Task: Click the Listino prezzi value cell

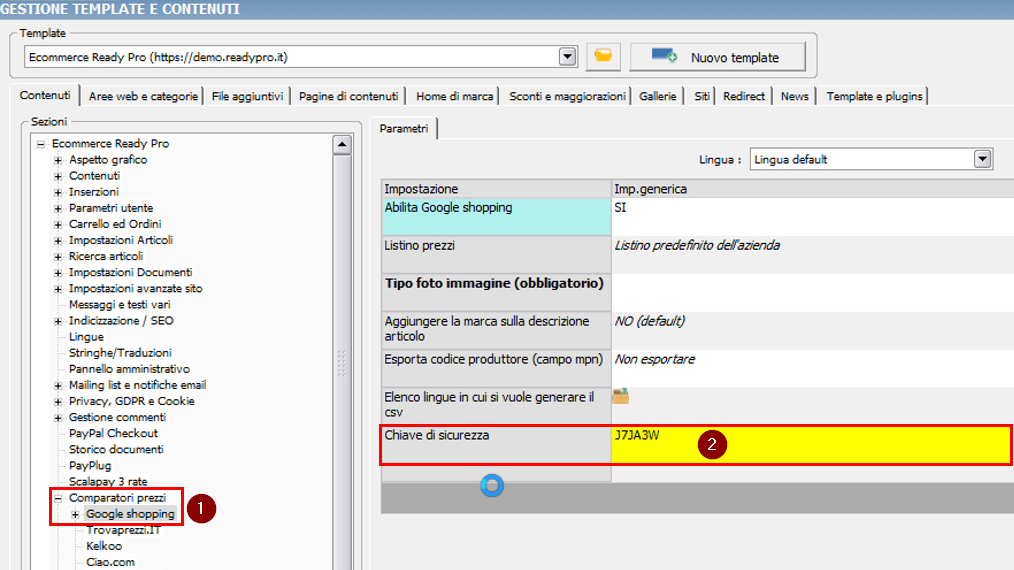Action: [x=812, y=254]
